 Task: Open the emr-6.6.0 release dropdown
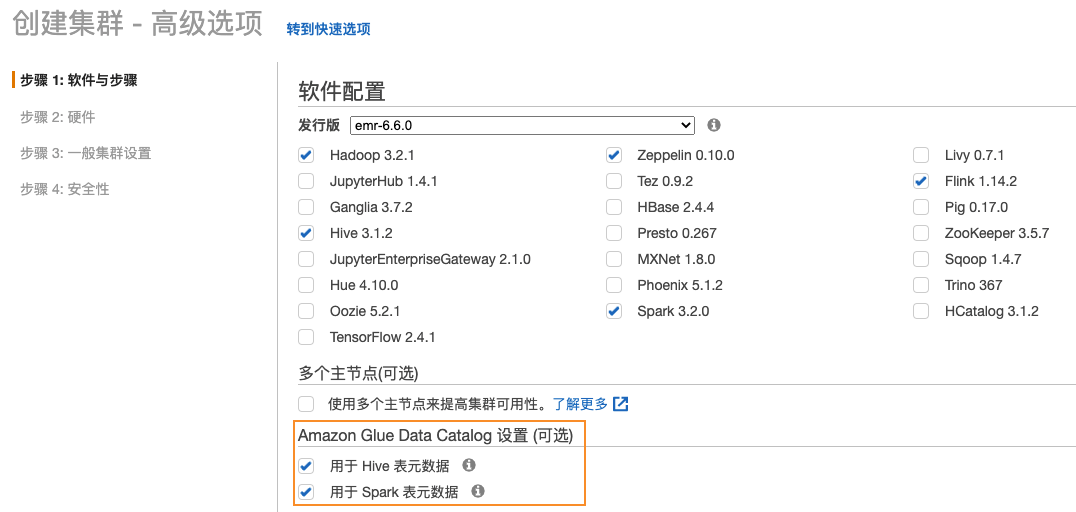click(522, 126)
